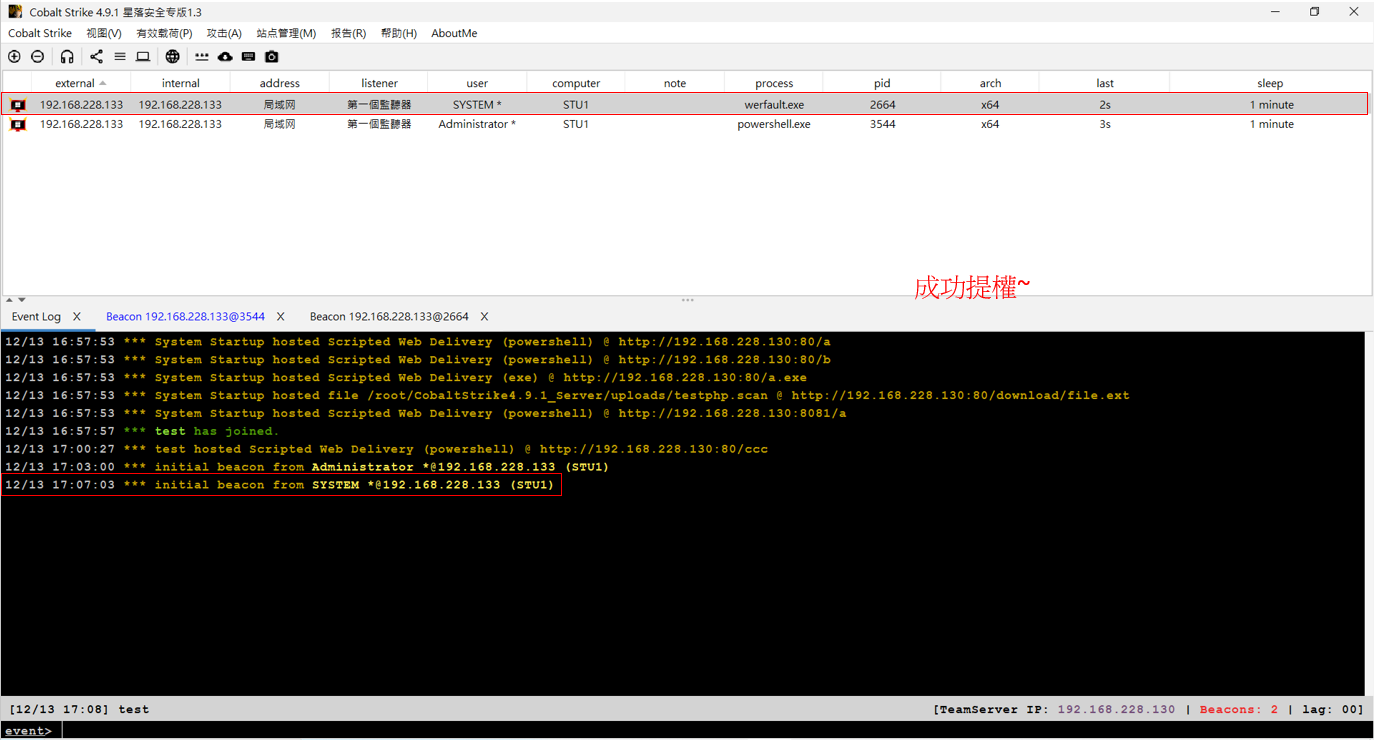Click beacon icon of Administrator row

(x=18, y=125)
